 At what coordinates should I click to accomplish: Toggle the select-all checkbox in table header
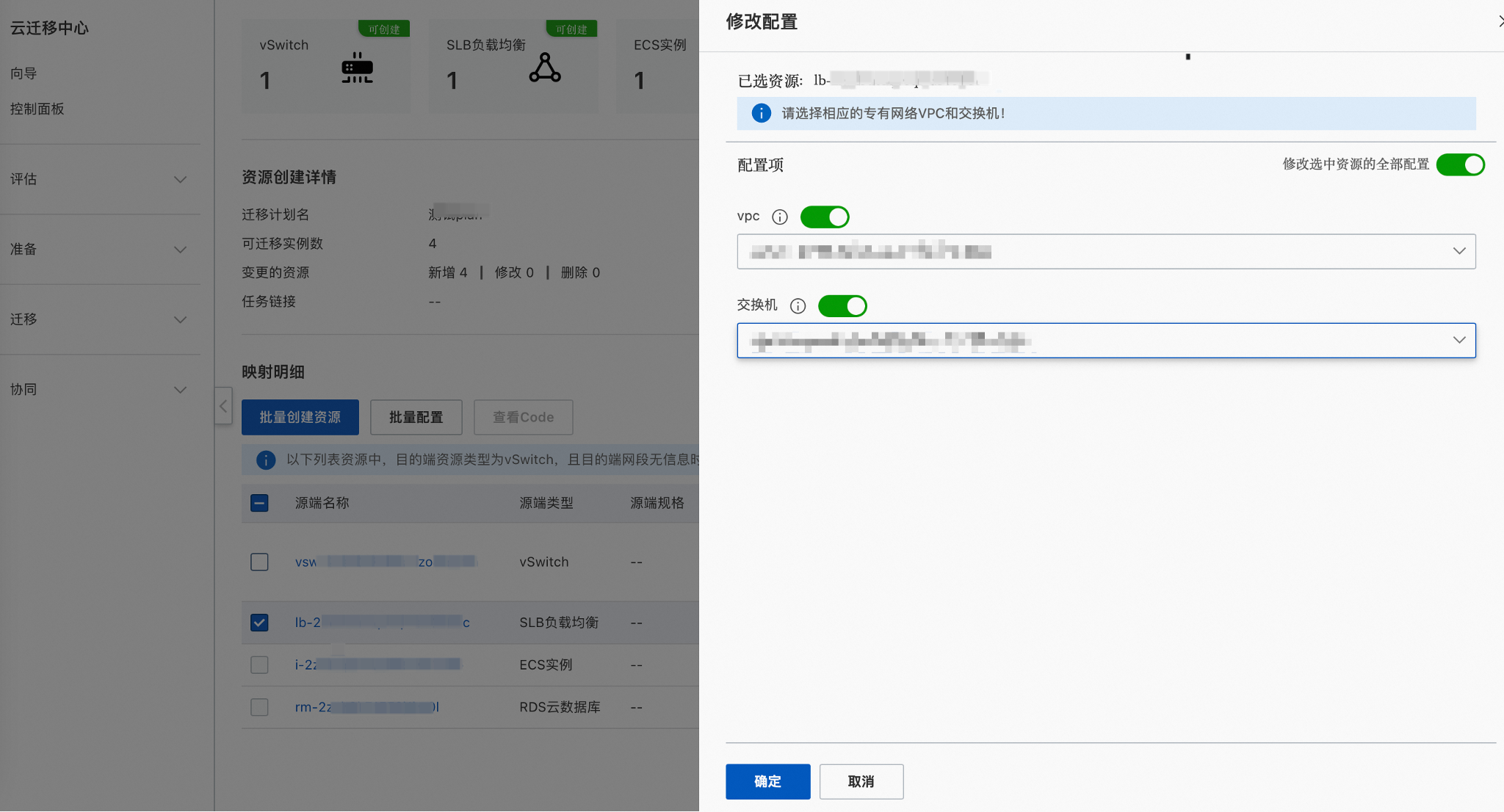pos(259,503)
